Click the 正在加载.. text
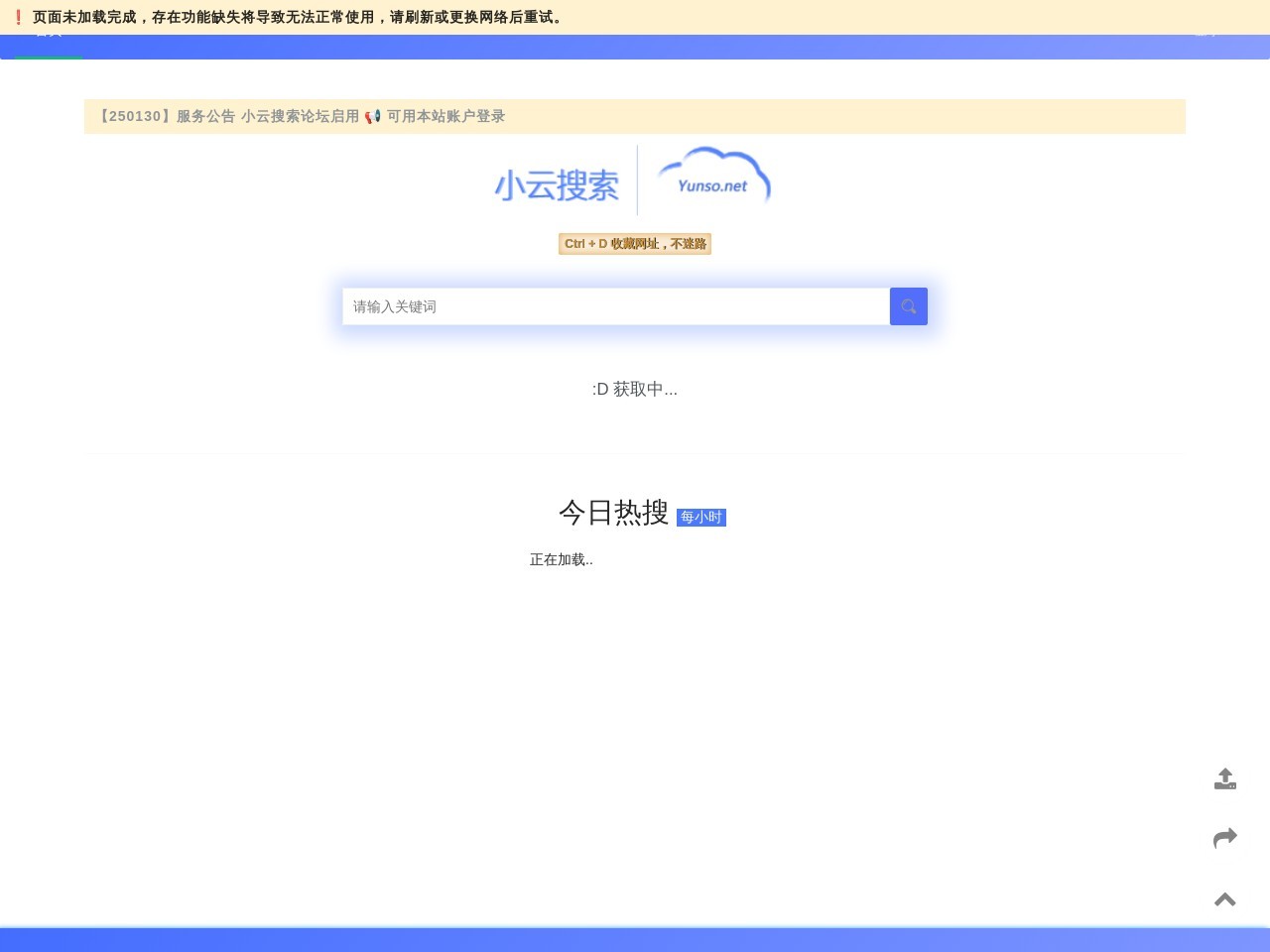Viewport: 1270px width, 952px height. point(562,559)
